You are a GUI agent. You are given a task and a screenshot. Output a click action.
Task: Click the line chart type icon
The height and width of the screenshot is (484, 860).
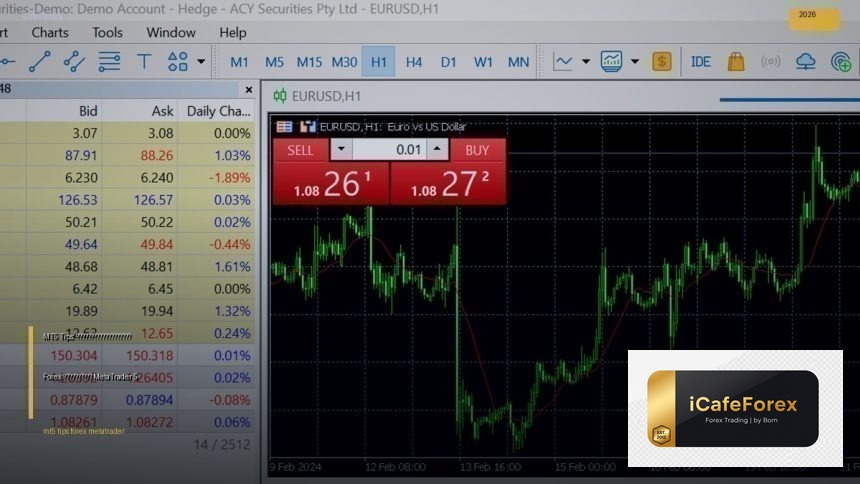(562, 61)
